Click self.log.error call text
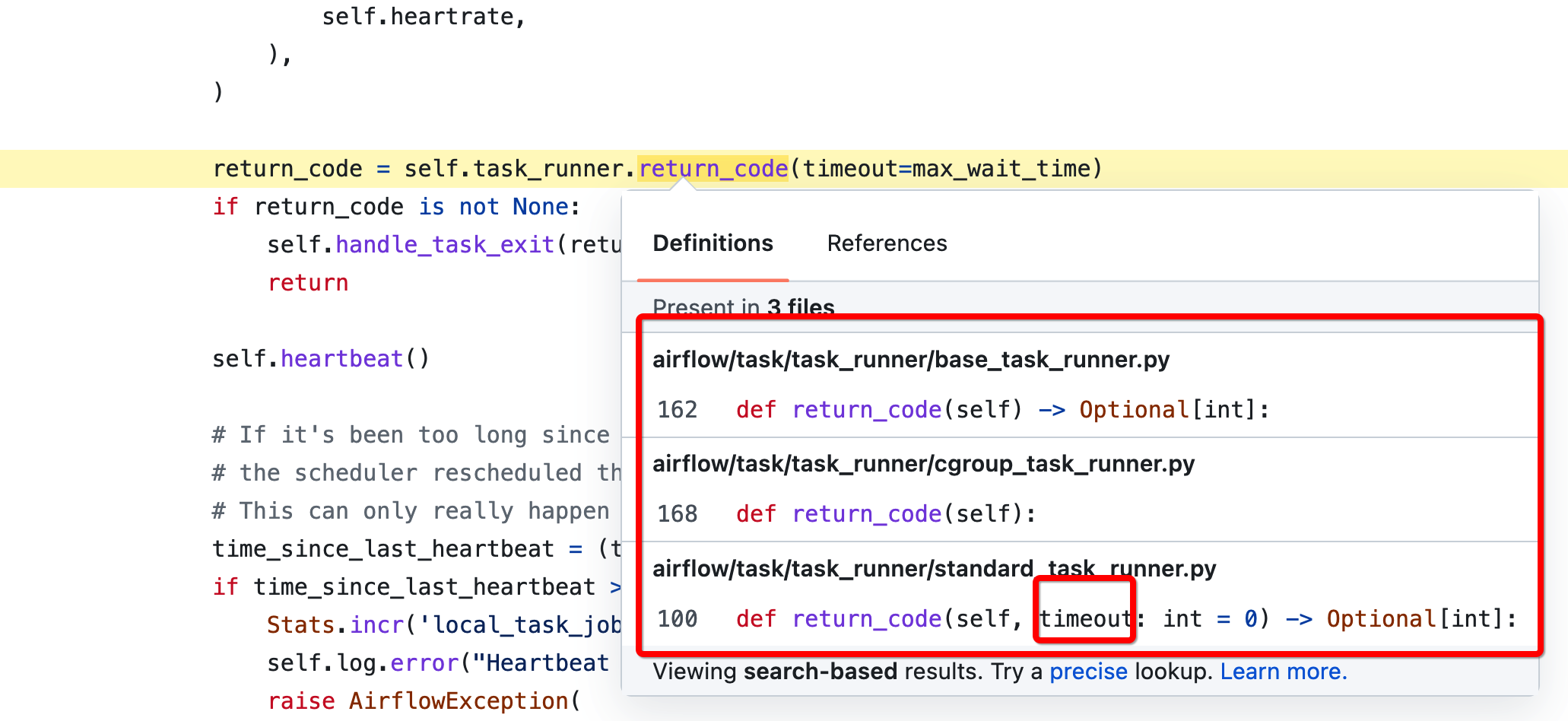The height and width of the screenshot is (721, 1568). pos(362,662)
